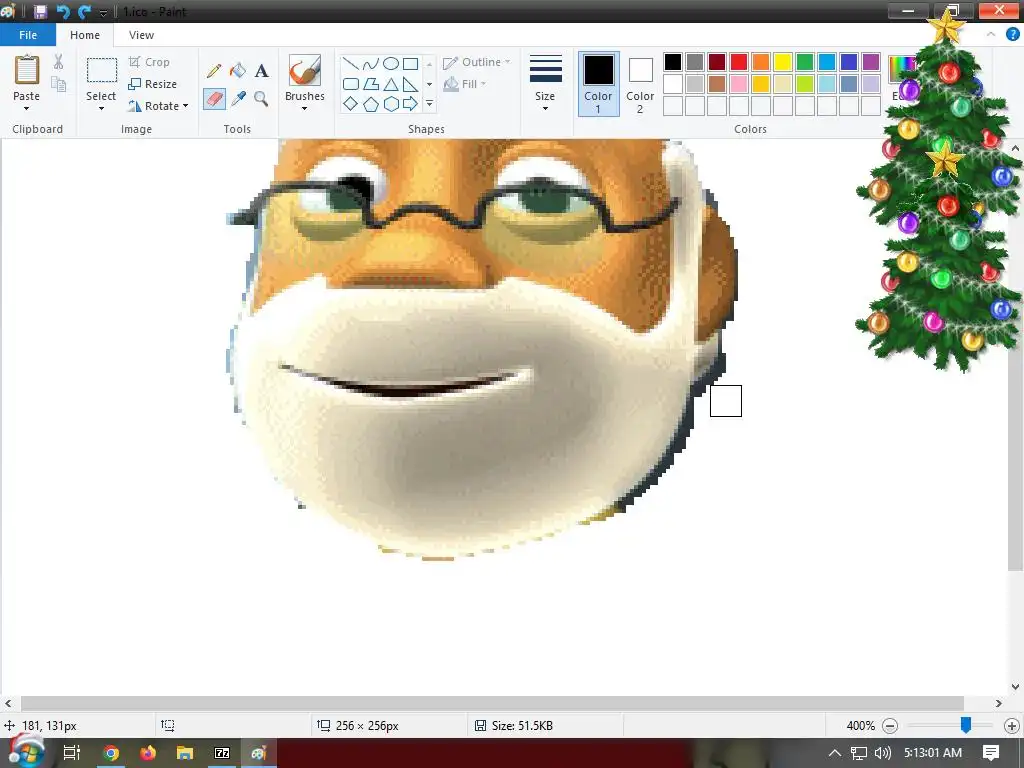Pick the yellow color swatch
1024x768 pixels.
tap(782, 62)
